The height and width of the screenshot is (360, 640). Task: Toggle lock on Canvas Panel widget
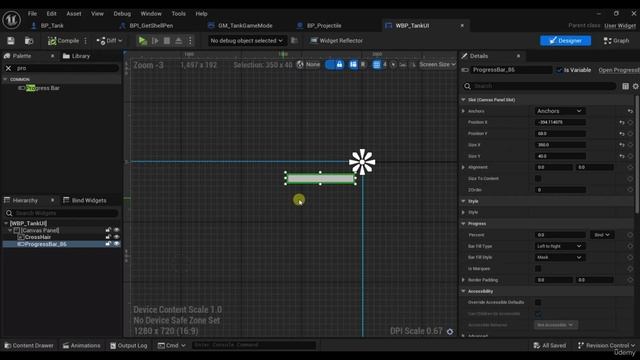click(x=108, y=230)
